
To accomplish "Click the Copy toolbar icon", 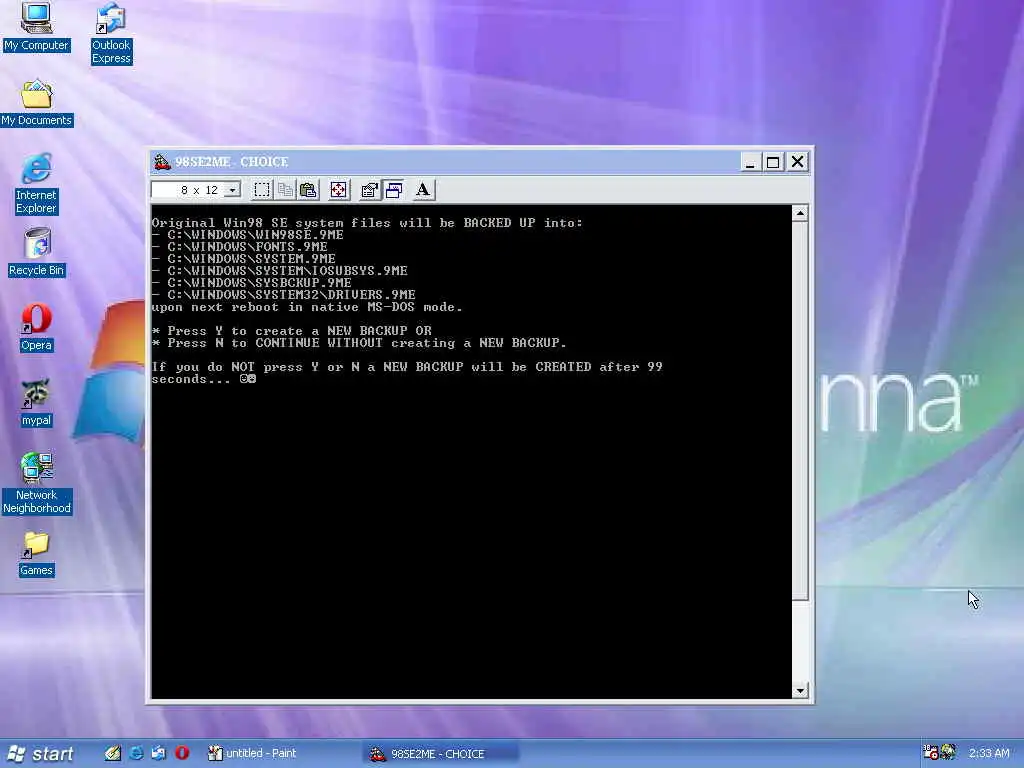I will coord(285,190).
